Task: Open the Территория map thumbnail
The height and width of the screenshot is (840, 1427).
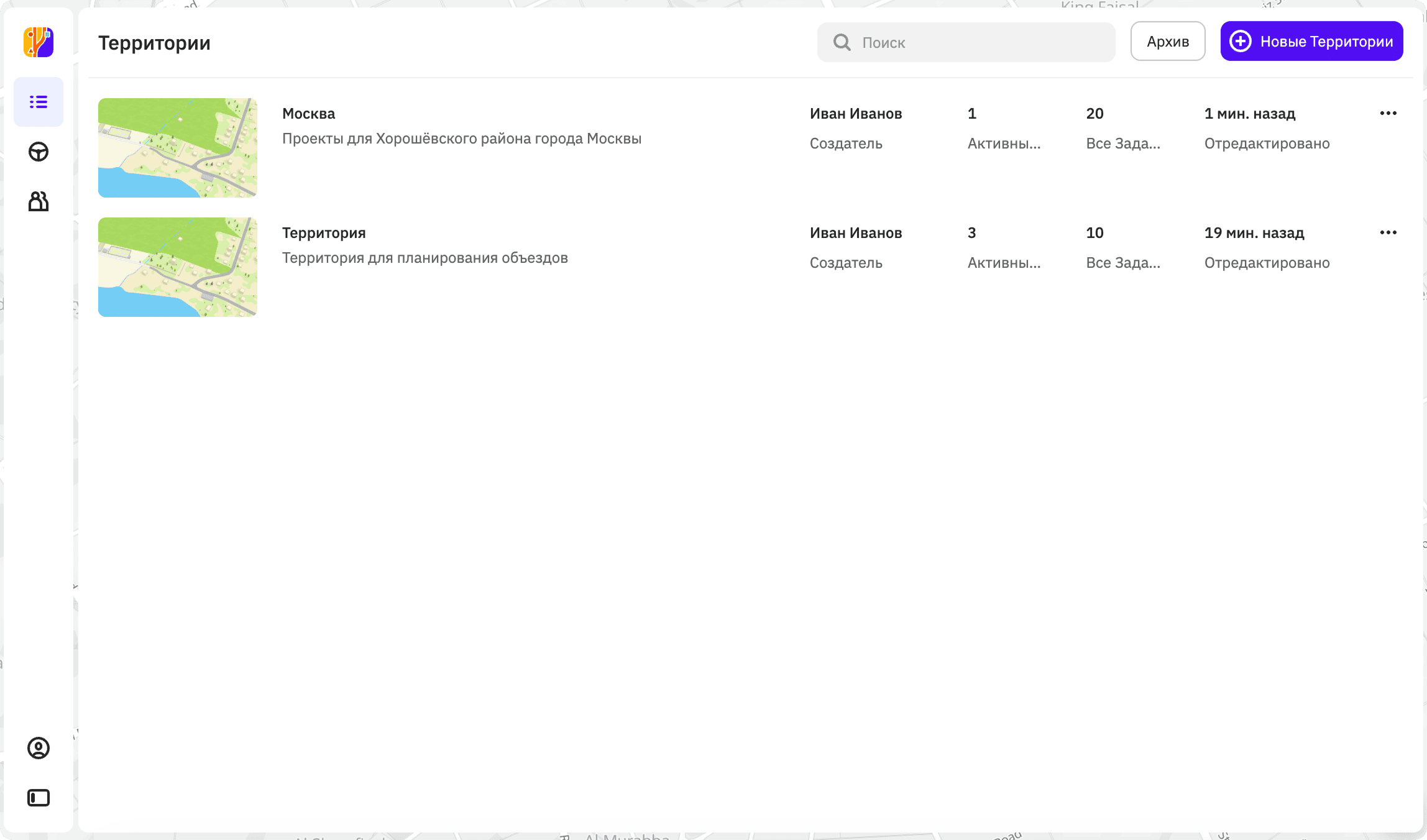Action: [x=178, y=267]
